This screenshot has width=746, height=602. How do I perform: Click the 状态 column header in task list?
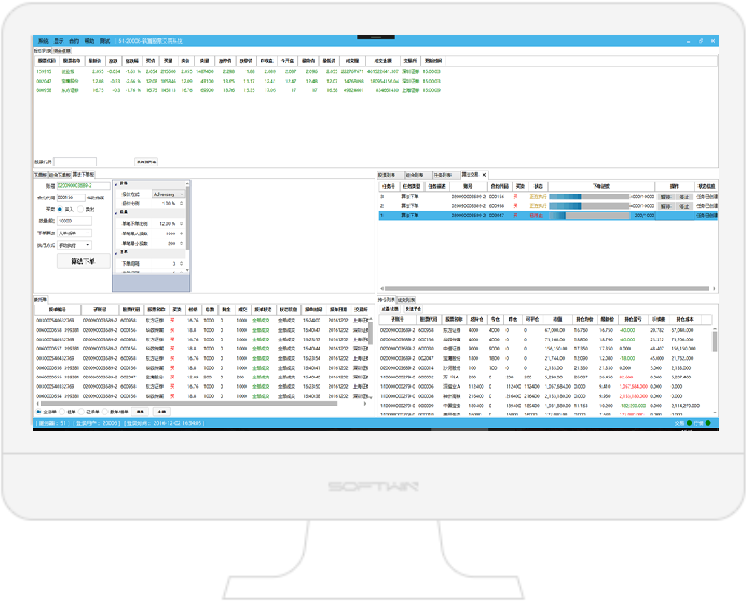point(537,186)
